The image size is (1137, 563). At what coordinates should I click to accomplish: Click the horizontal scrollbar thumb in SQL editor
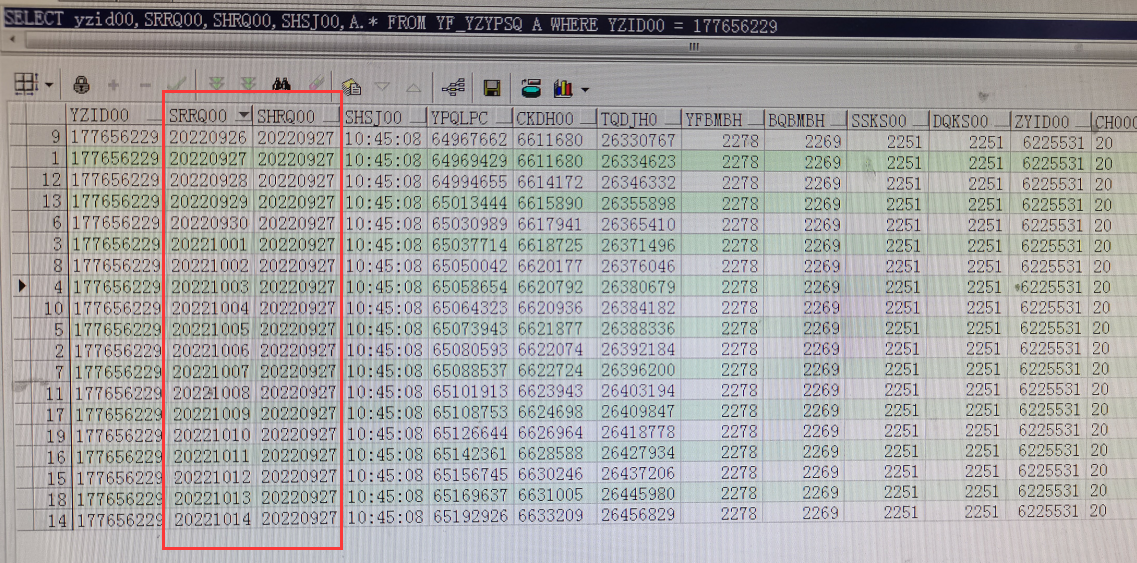tap(693, 46)
